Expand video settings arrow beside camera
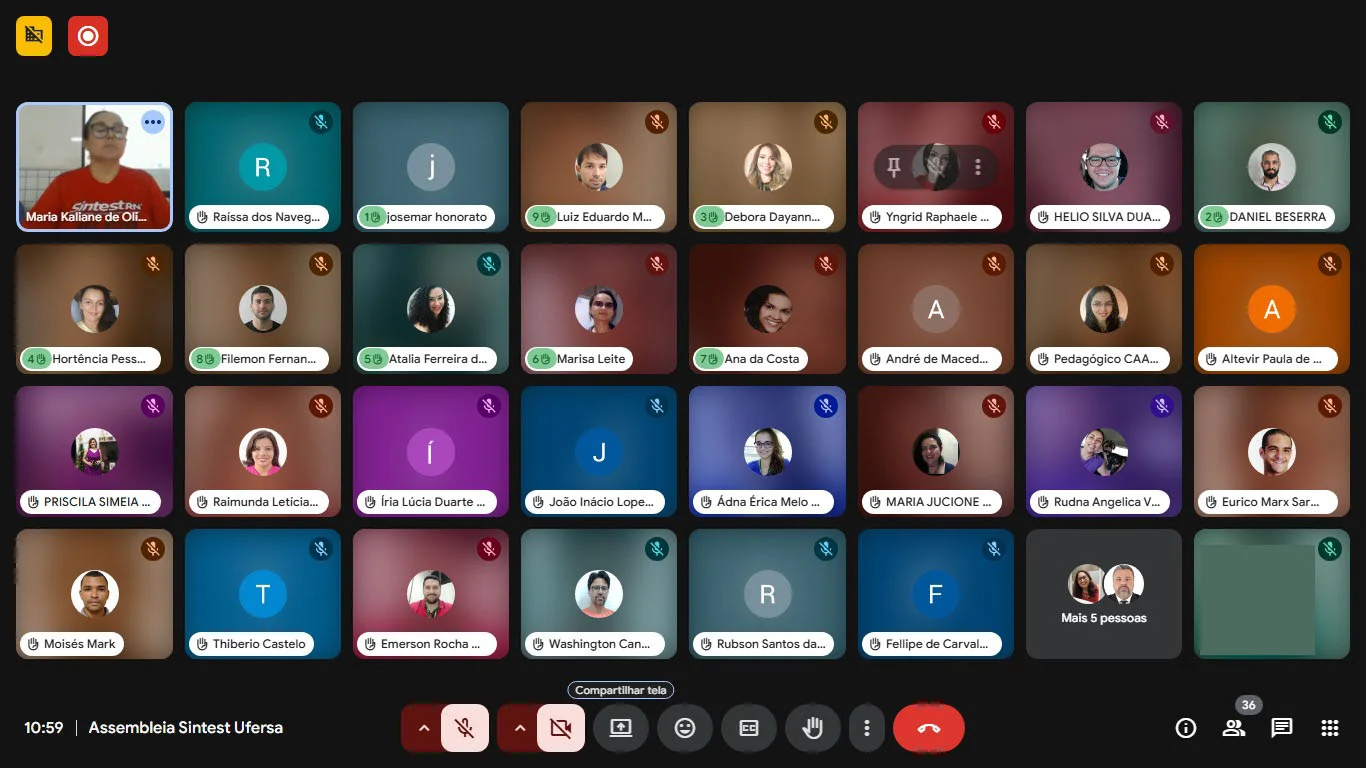This screenshot has width=1366, height=768. [x=520, y=728]
